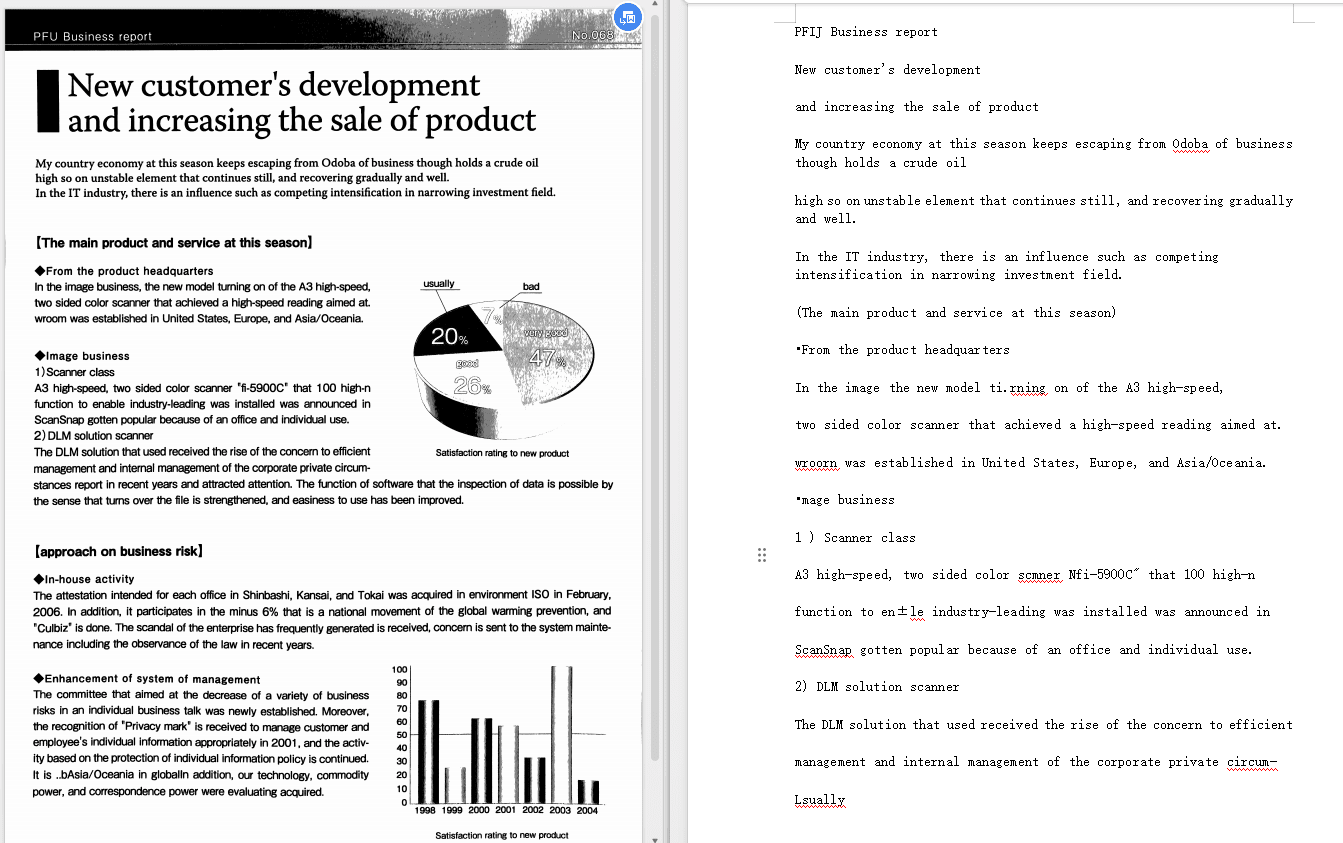Click the '1998' axis label on the bar chart
1343x843 pixels.
click(x=426, y=810)
